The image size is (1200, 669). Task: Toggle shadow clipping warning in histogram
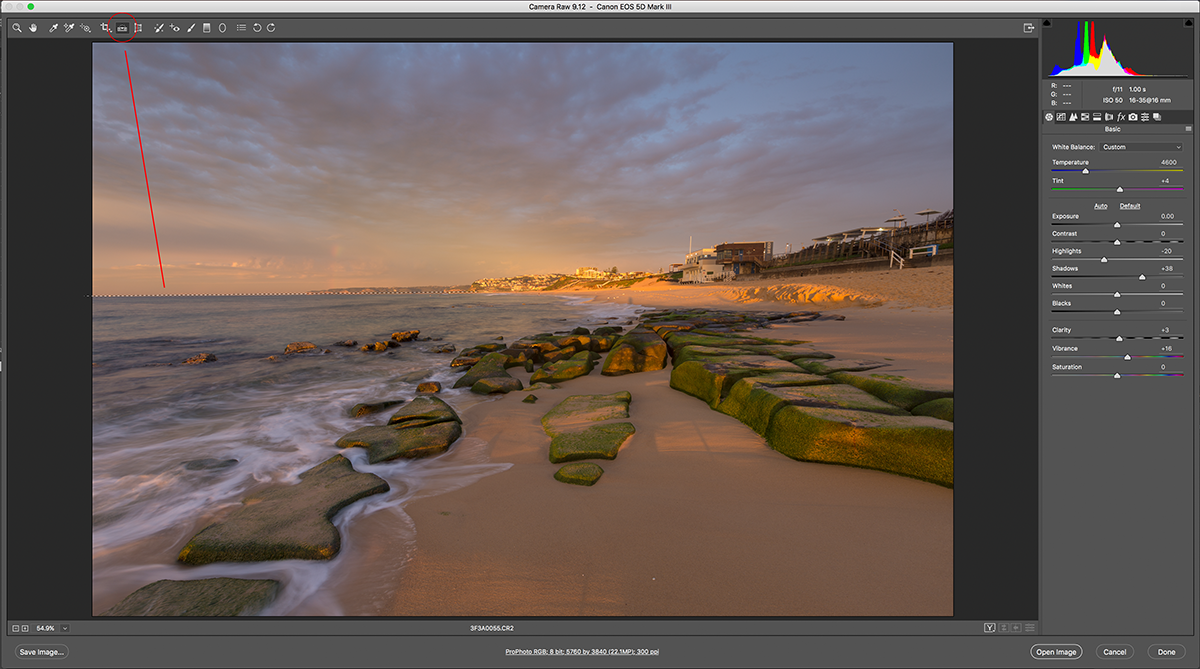[1047, 21]
